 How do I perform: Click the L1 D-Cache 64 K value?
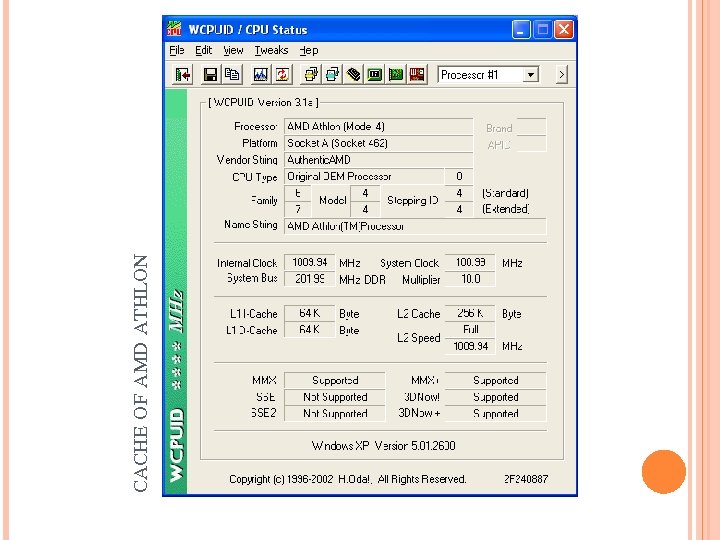[x=309, y=330]
